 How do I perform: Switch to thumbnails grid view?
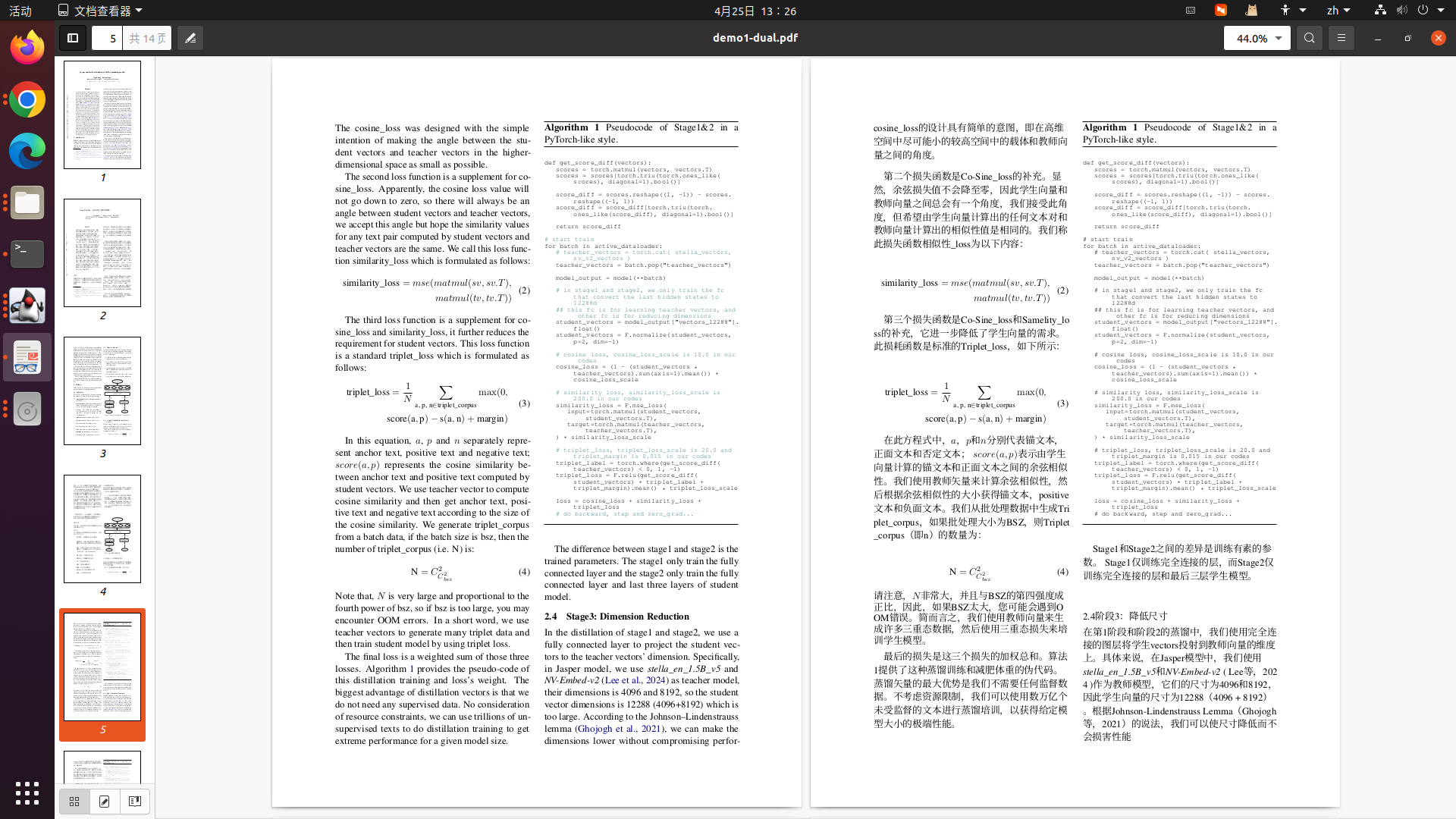point(74,802)
